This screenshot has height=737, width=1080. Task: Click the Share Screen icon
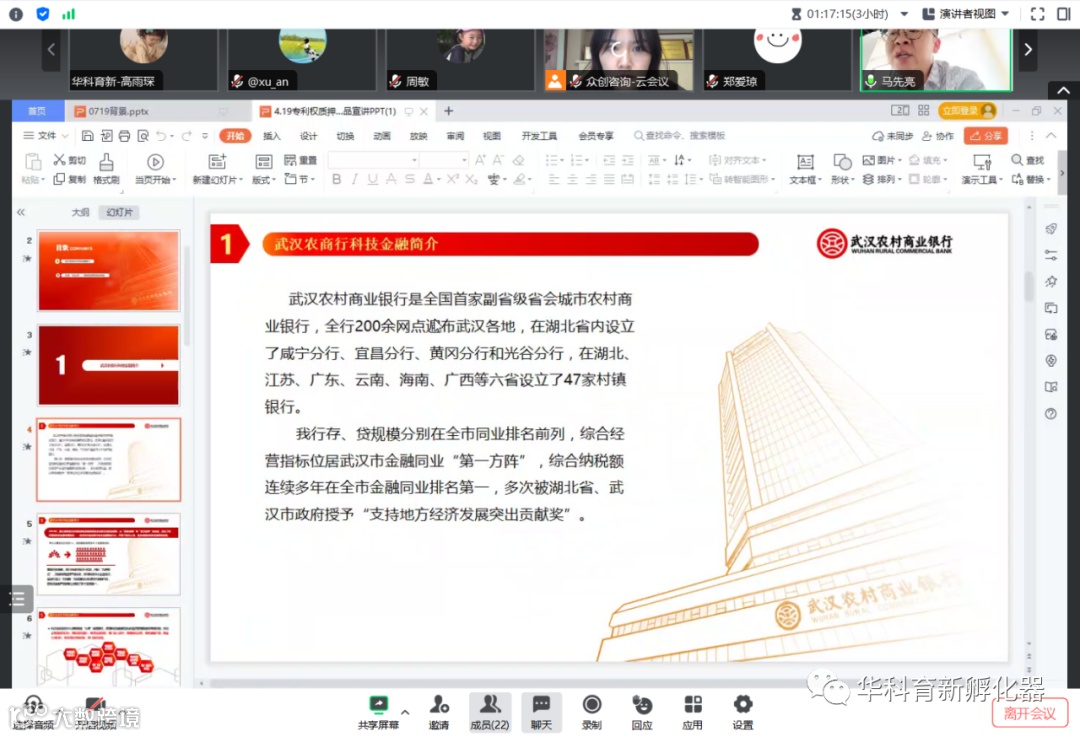(x=378, y=704)
